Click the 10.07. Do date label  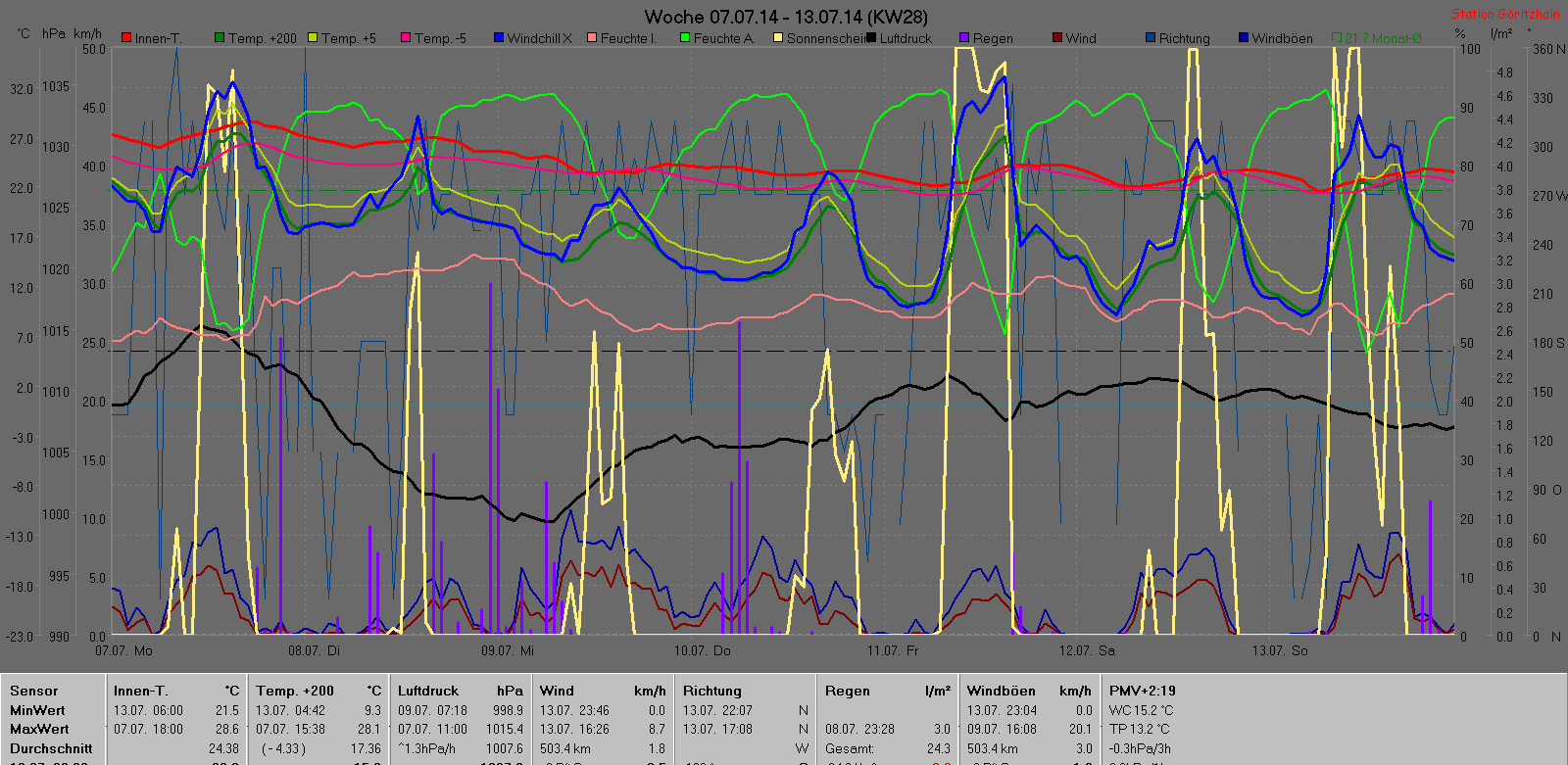pos(703,650)
